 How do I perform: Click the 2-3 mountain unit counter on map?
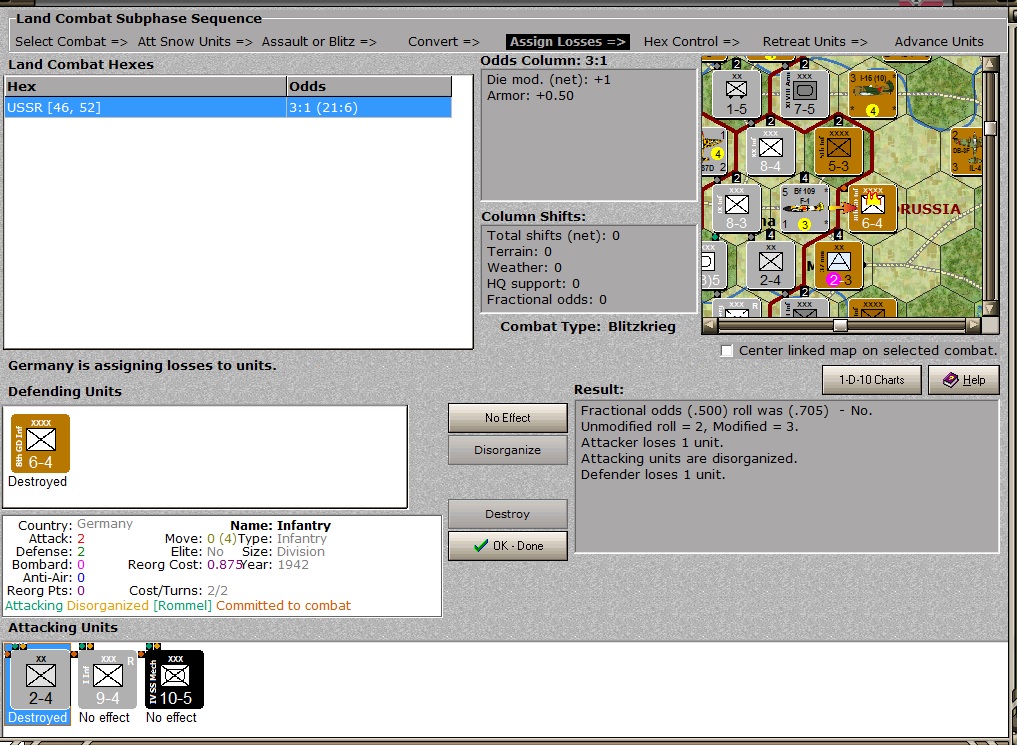click(838, 265)
